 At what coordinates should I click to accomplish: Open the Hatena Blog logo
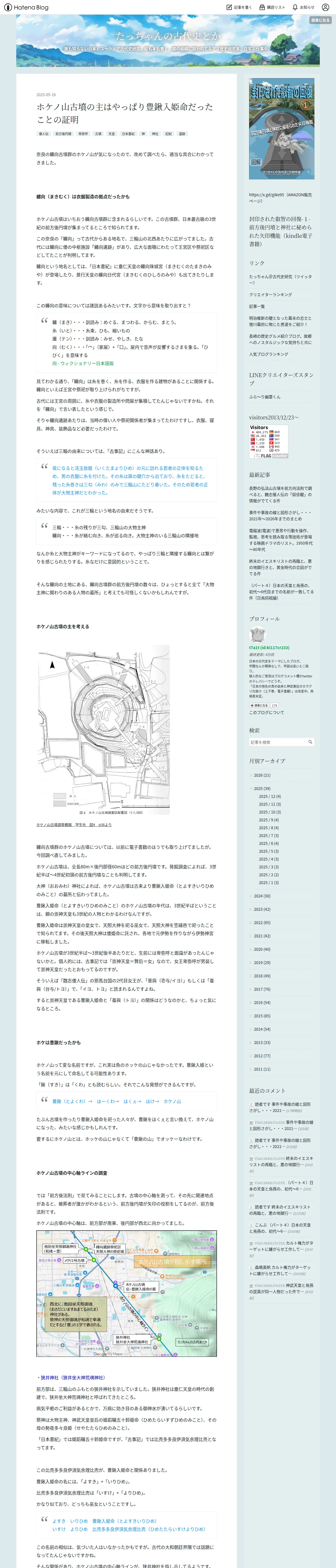point(26,7)
